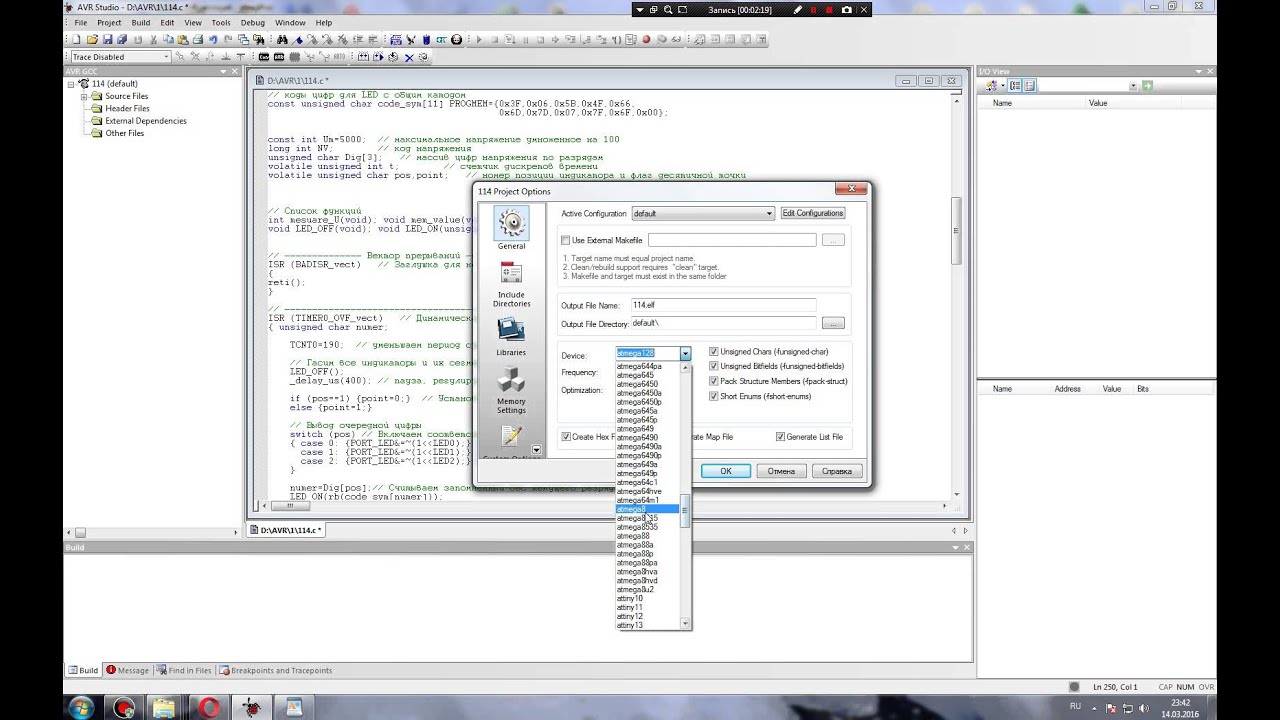This screenshot has height=720, width=1280.
Task: Click OK in Project Options dialog
Action: coord(726,471)
